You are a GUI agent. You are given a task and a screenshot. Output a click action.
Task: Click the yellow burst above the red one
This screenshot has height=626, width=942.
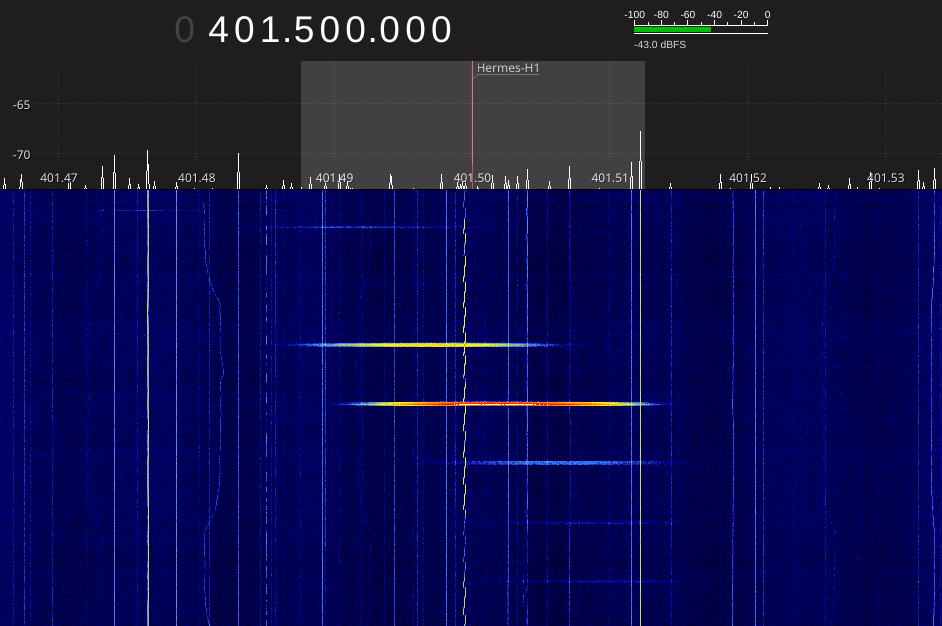tap(424, 345)
